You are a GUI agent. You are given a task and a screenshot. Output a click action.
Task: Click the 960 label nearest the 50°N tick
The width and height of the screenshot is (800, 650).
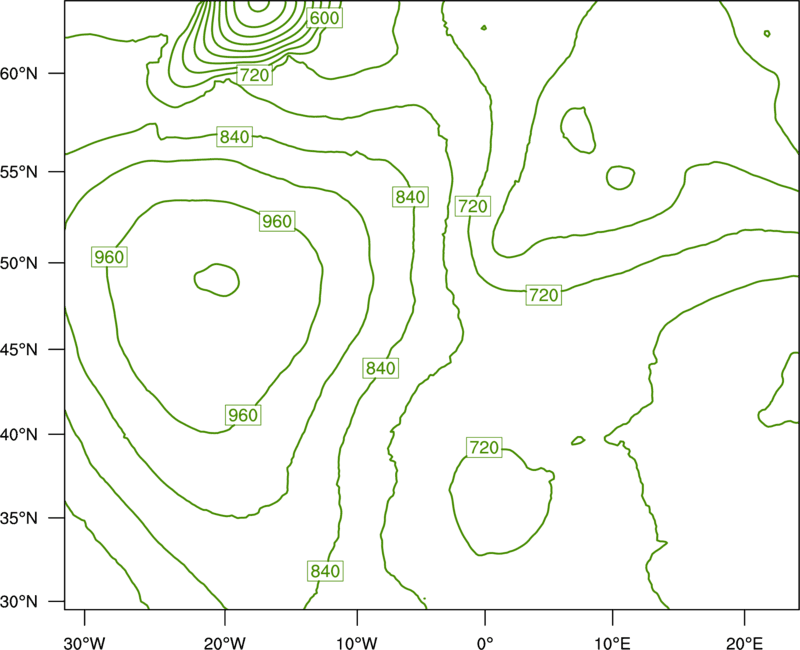point(109,257)
